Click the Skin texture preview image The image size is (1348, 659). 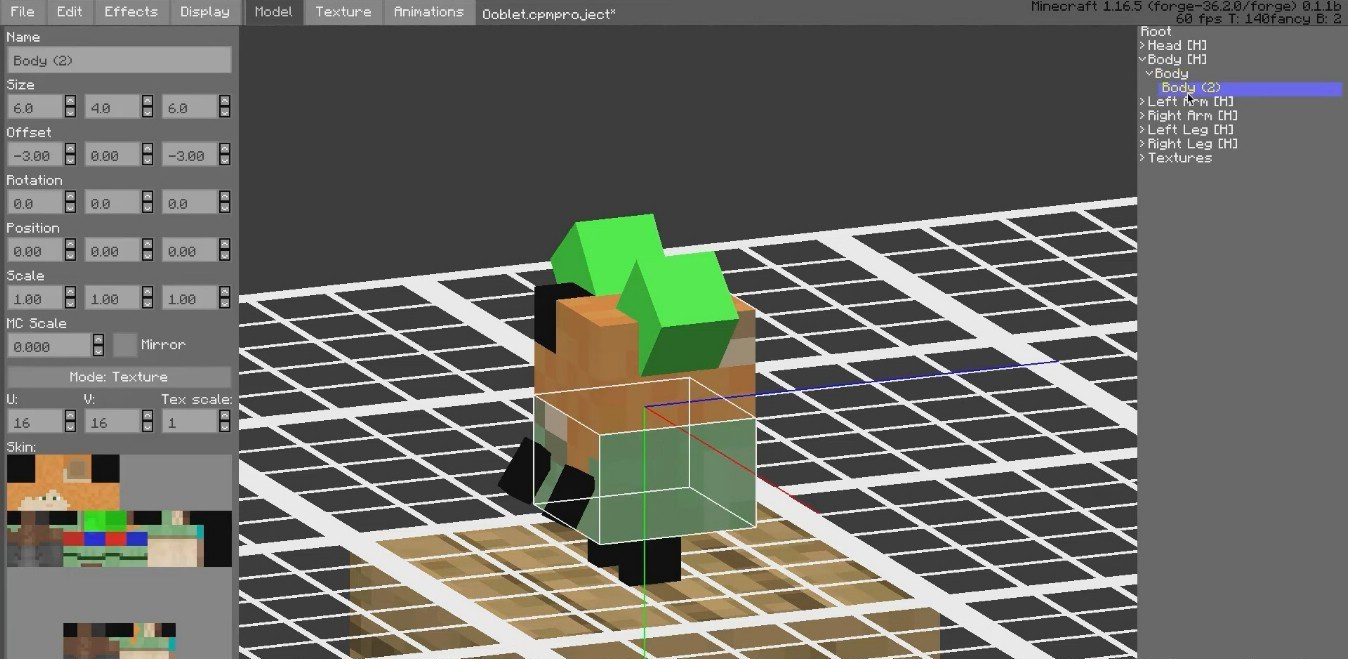[x=119, y=556]
